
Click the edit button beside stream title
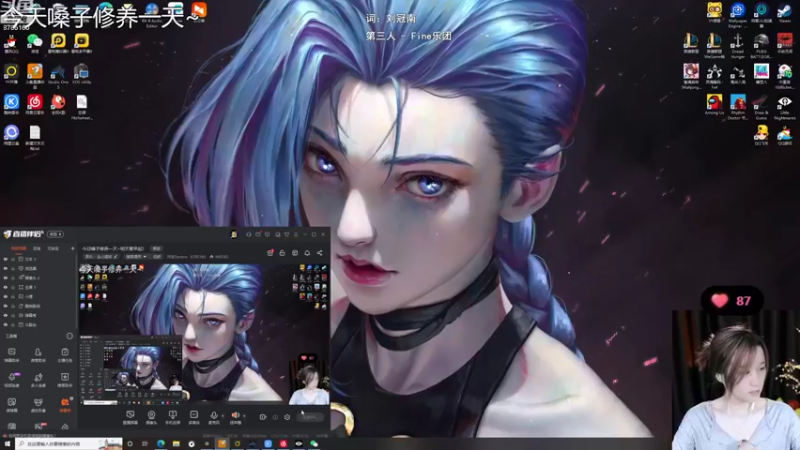point(157,248)
